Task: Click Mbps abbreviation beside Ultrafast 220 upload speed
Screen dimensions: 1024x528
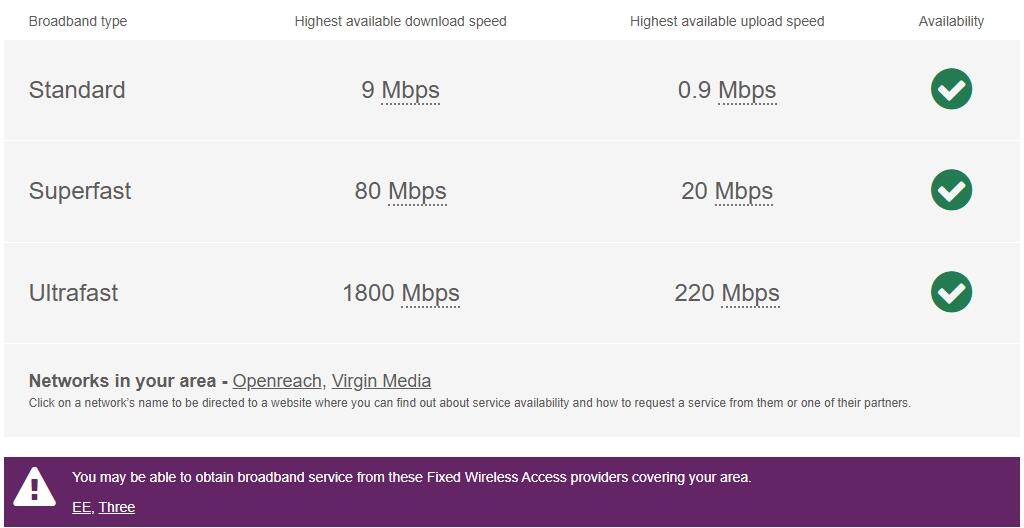Action: (x=750, y=293)
